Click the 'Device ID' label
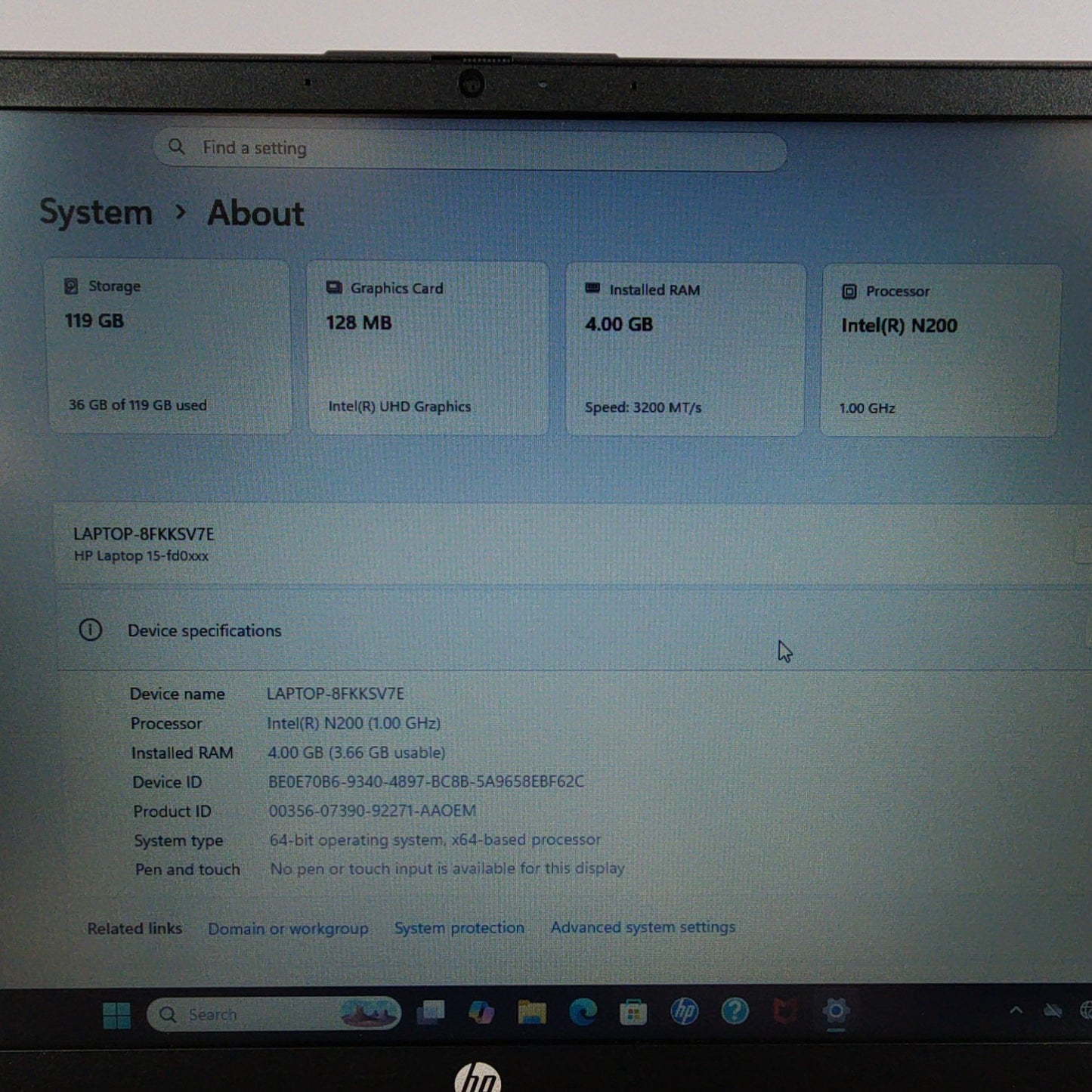This screenshot has width=1092, height=1092. [167, 782]
